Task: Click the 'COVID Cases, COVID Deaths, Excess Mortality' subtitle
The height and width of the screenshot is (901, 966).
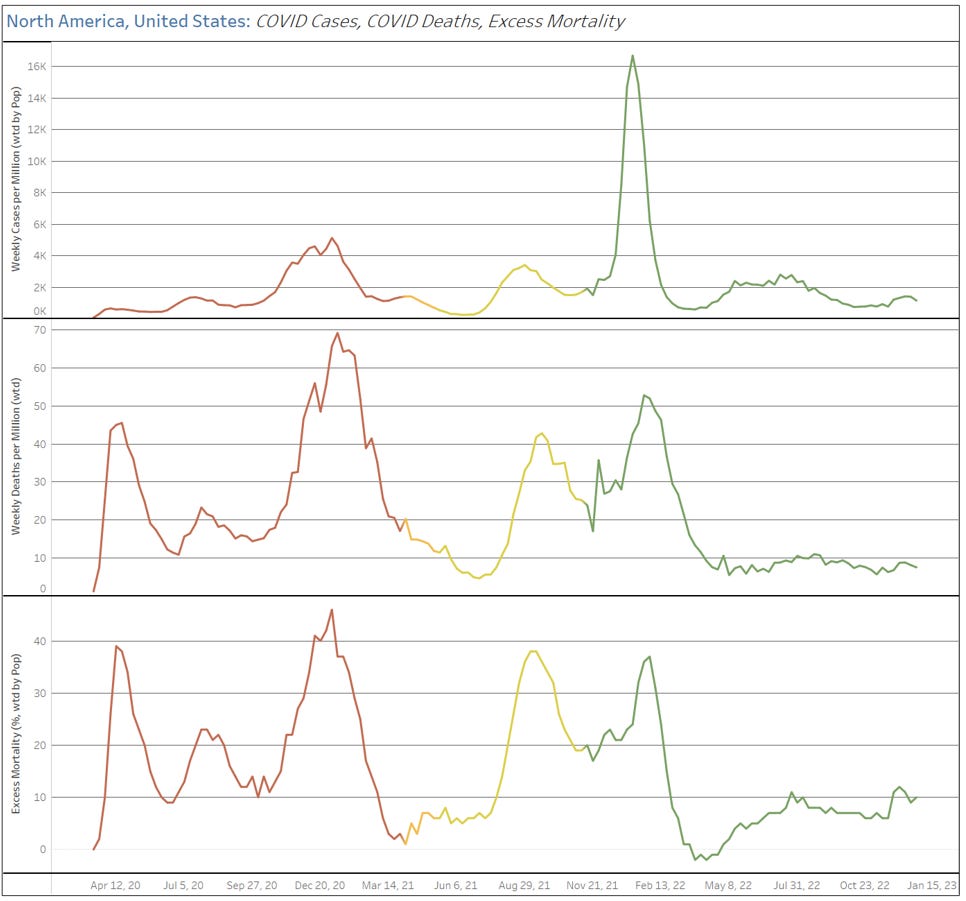Action: (x=440, y=21)
